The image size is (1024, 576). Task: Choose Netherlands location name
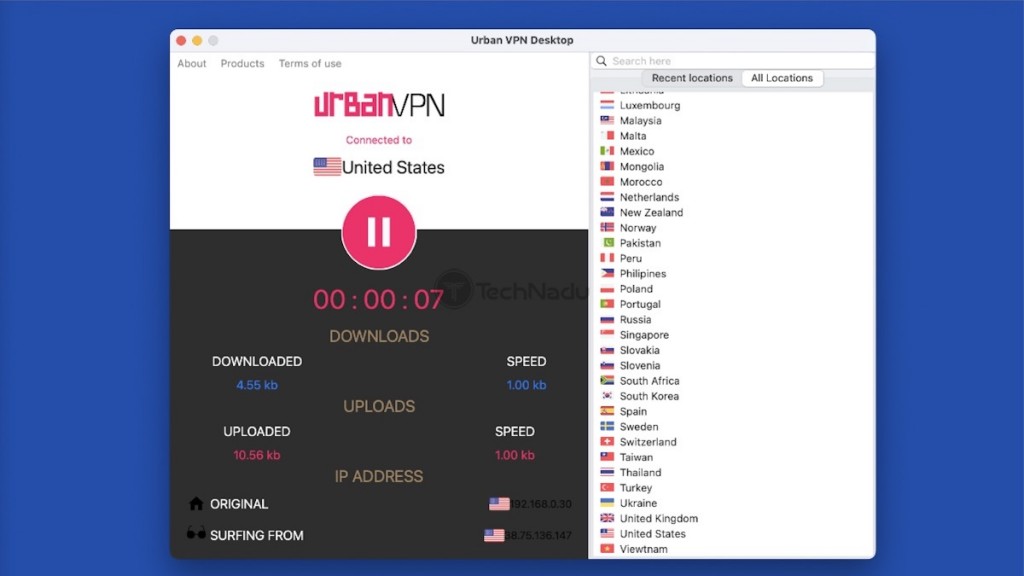pyautogui.click(x=649, y=197)
